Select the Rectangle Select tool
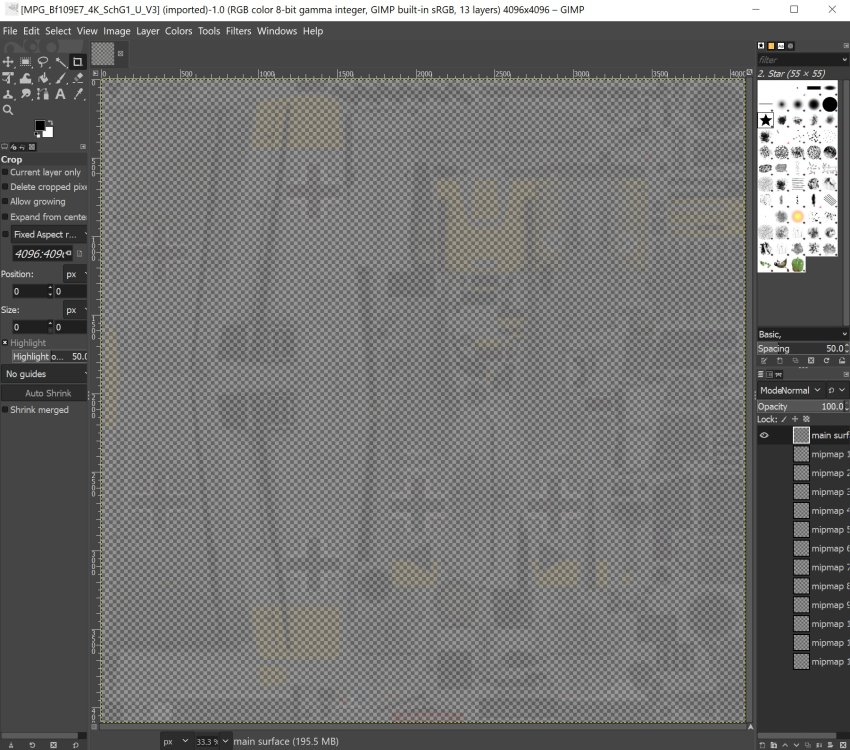This screenshot has height=750, width=850. pos(26,62)
